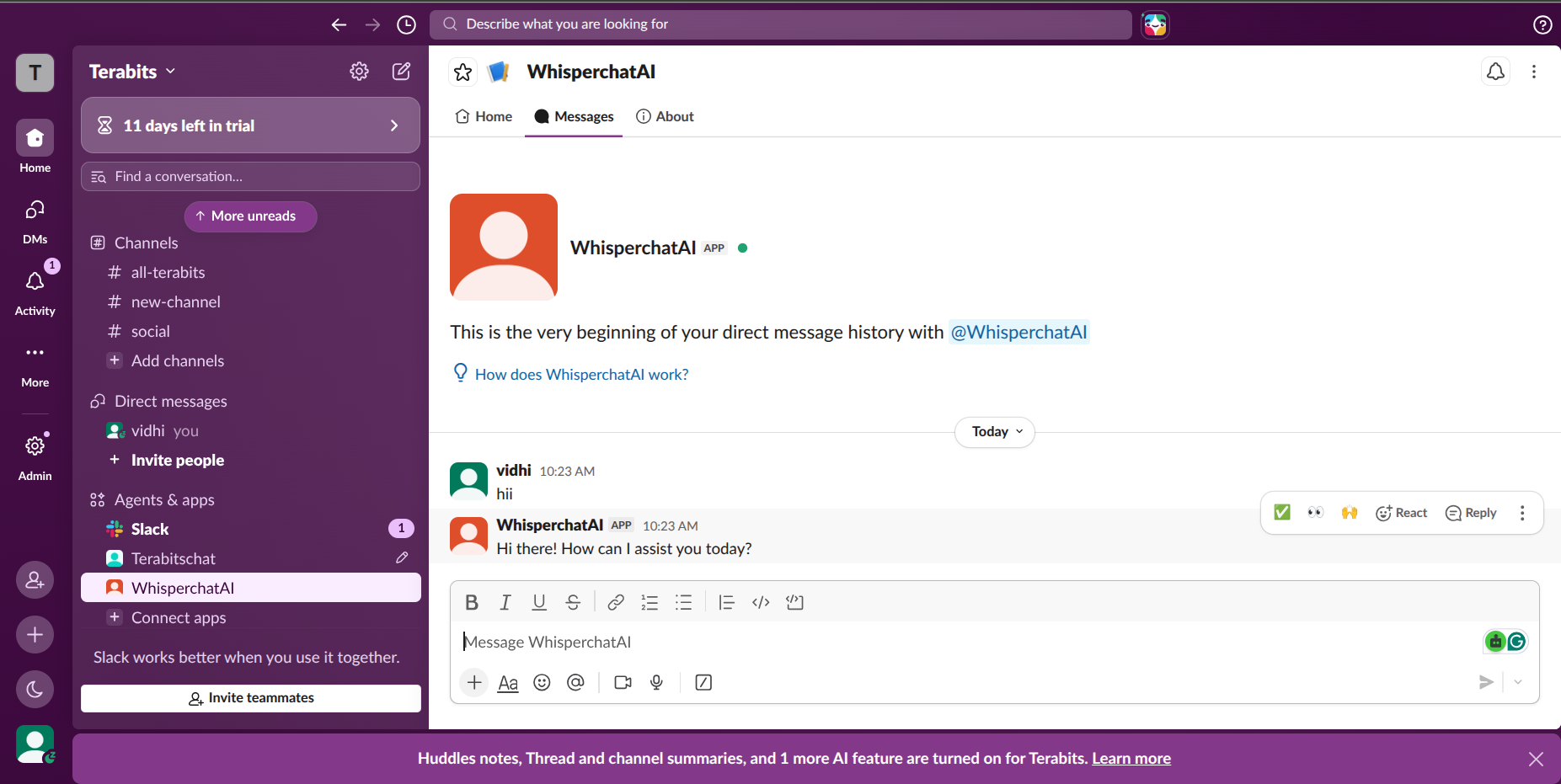
Task: Format text as inline code
Action: tap(761, 602)
